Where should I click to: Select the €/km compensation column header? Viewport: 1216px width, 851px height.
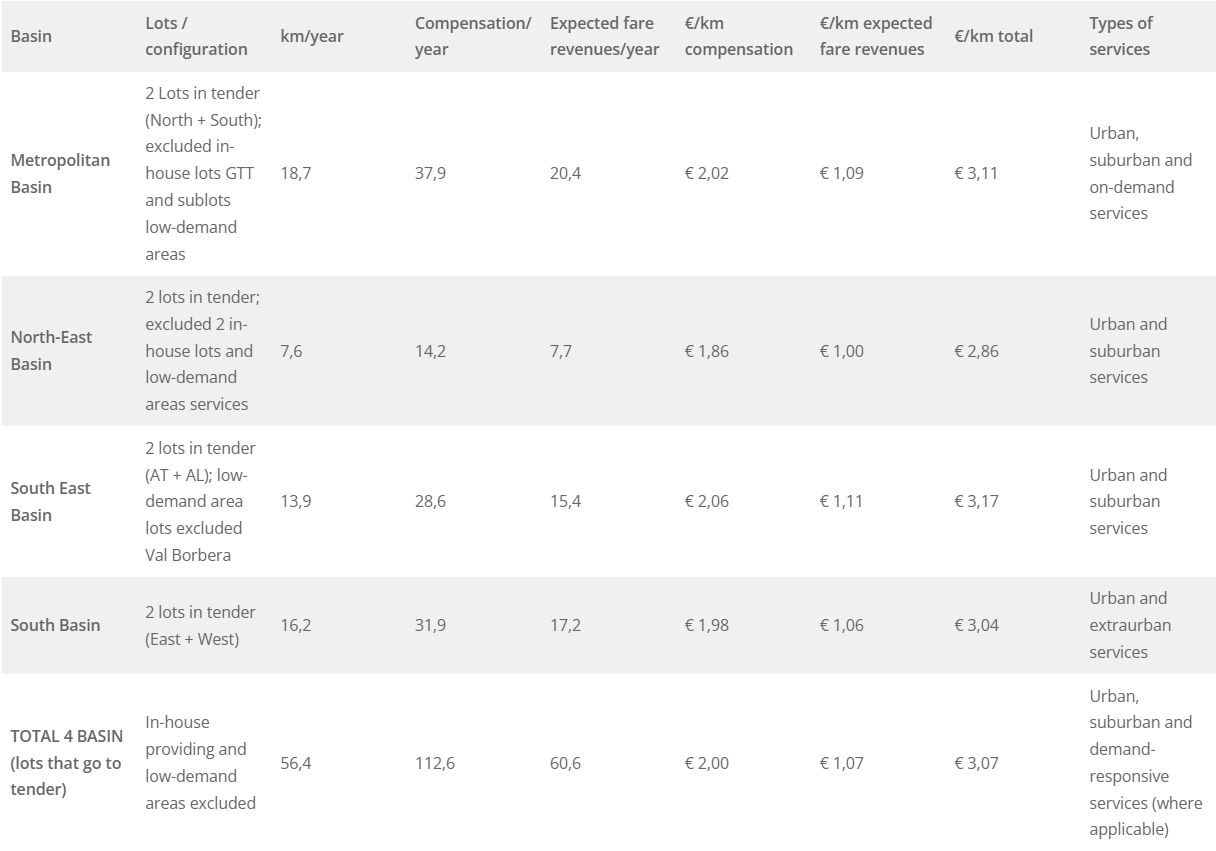[739, 36]
